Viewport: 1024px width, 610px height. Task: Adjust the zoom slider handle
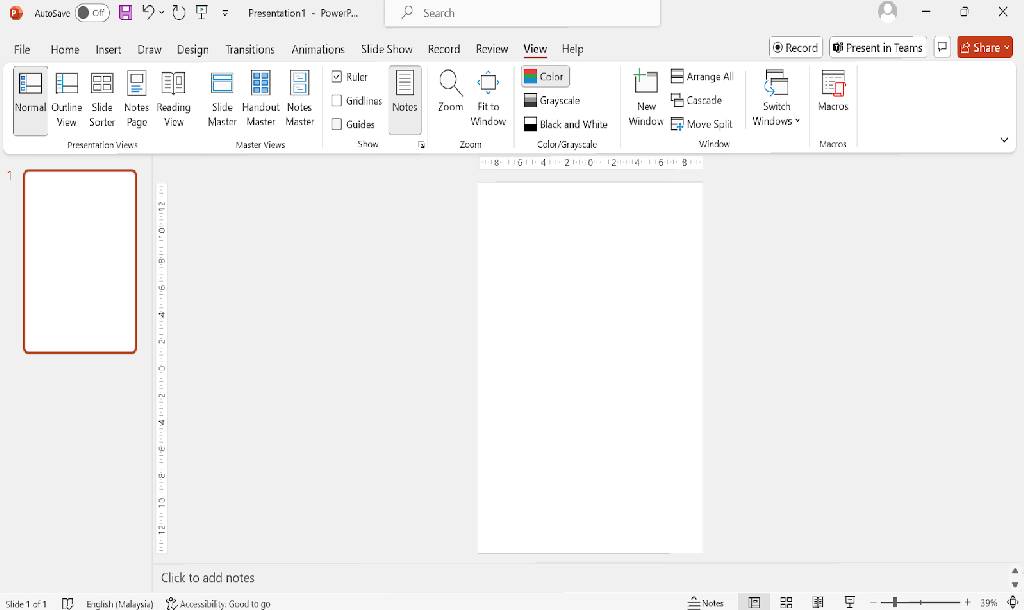(x=895, y=602)
